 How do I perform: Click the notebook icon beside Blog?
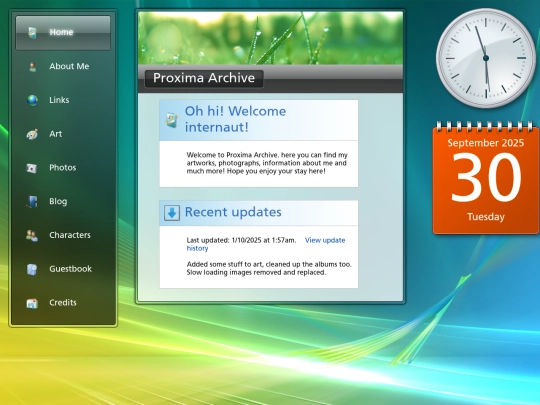(x=32, y=201)
